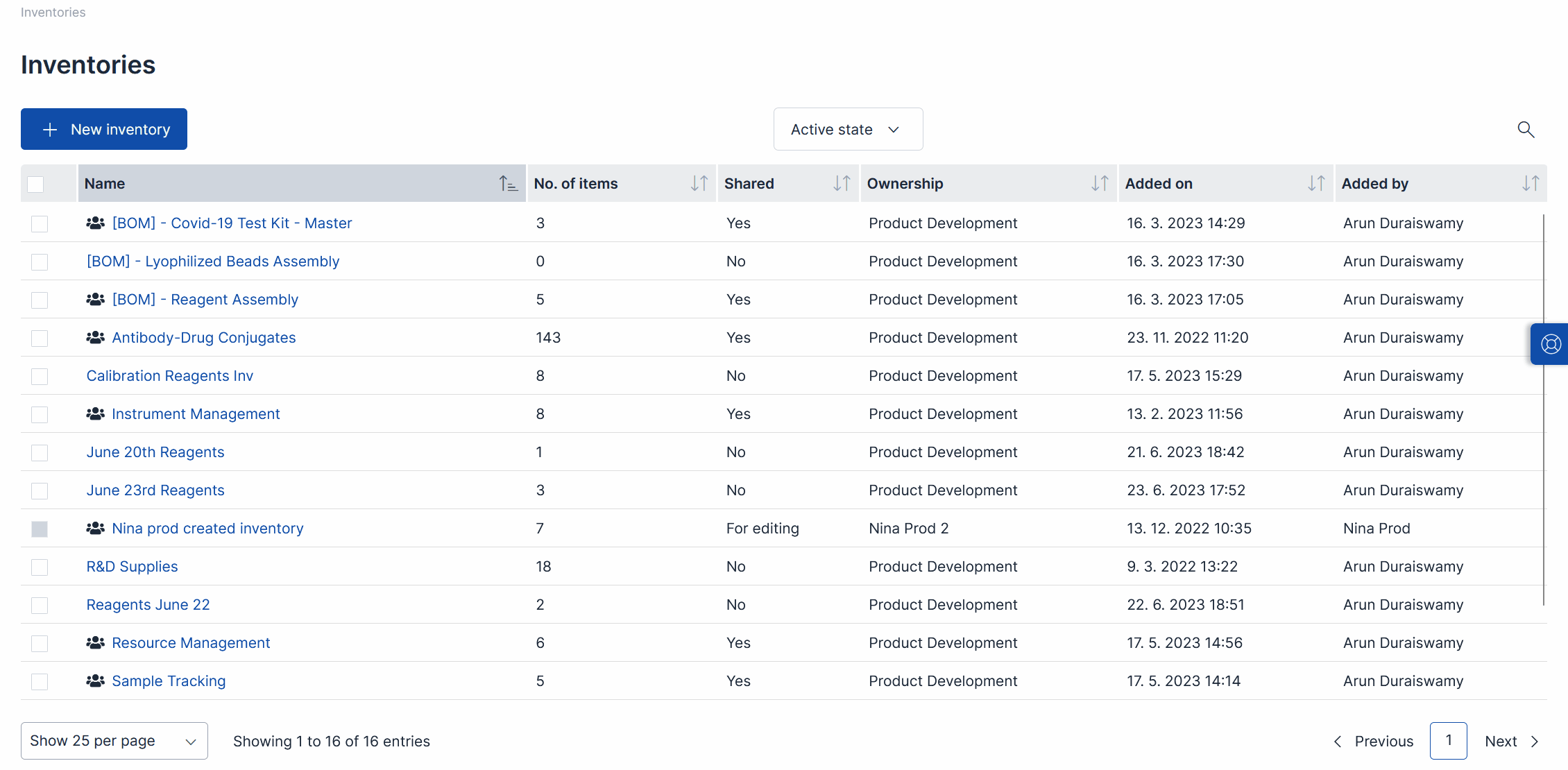Go to Next page
Viewport: 1568px width, 770px height.
[x=1511, y=741]
